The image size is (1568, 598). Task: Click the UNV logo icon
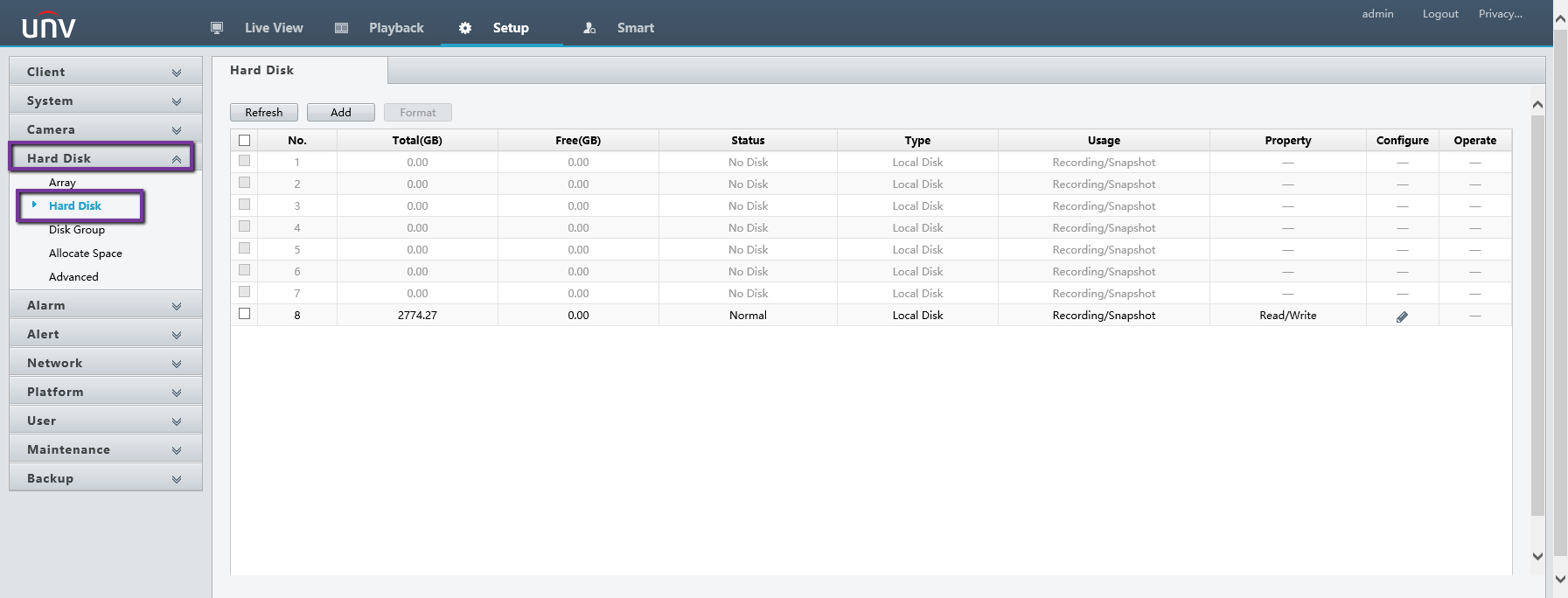pos(49,25)
